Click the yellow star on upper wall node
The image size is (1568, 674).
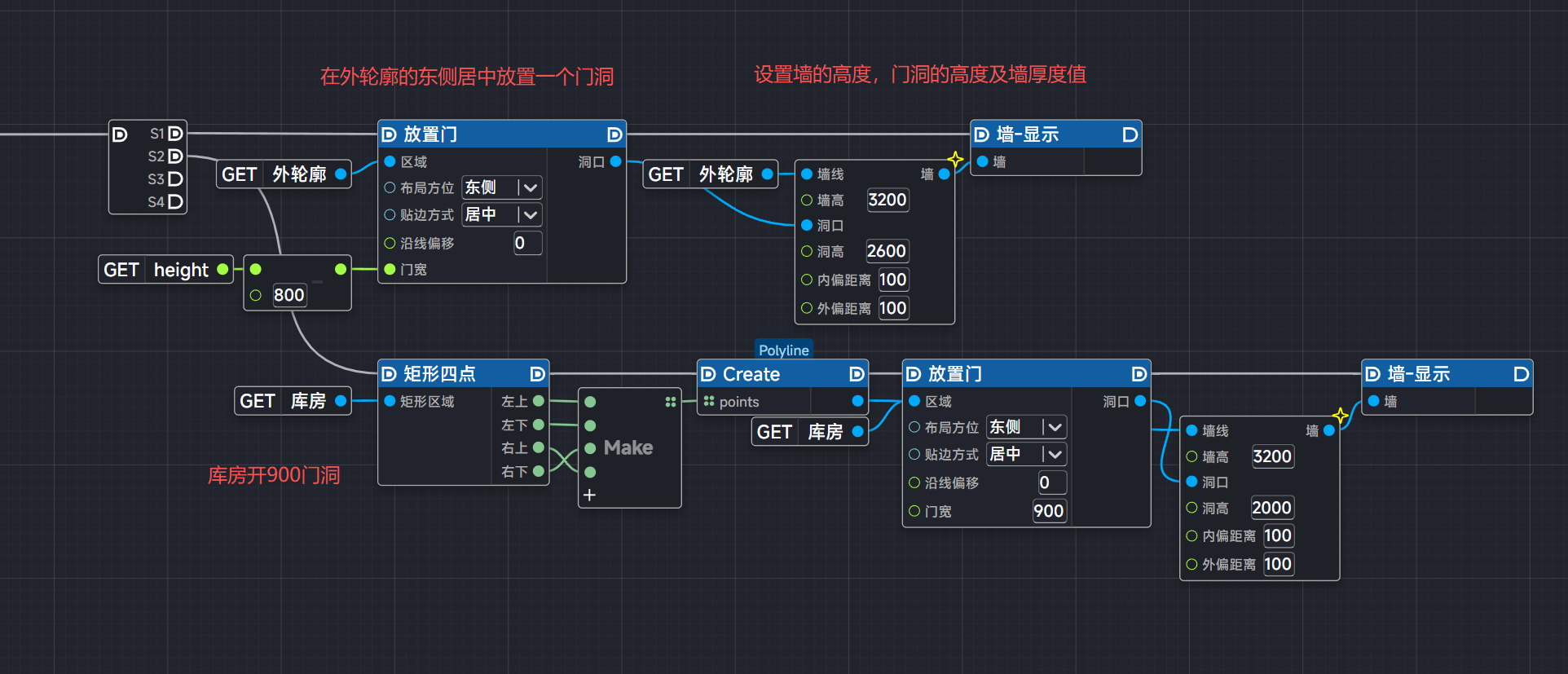point(955,159)
